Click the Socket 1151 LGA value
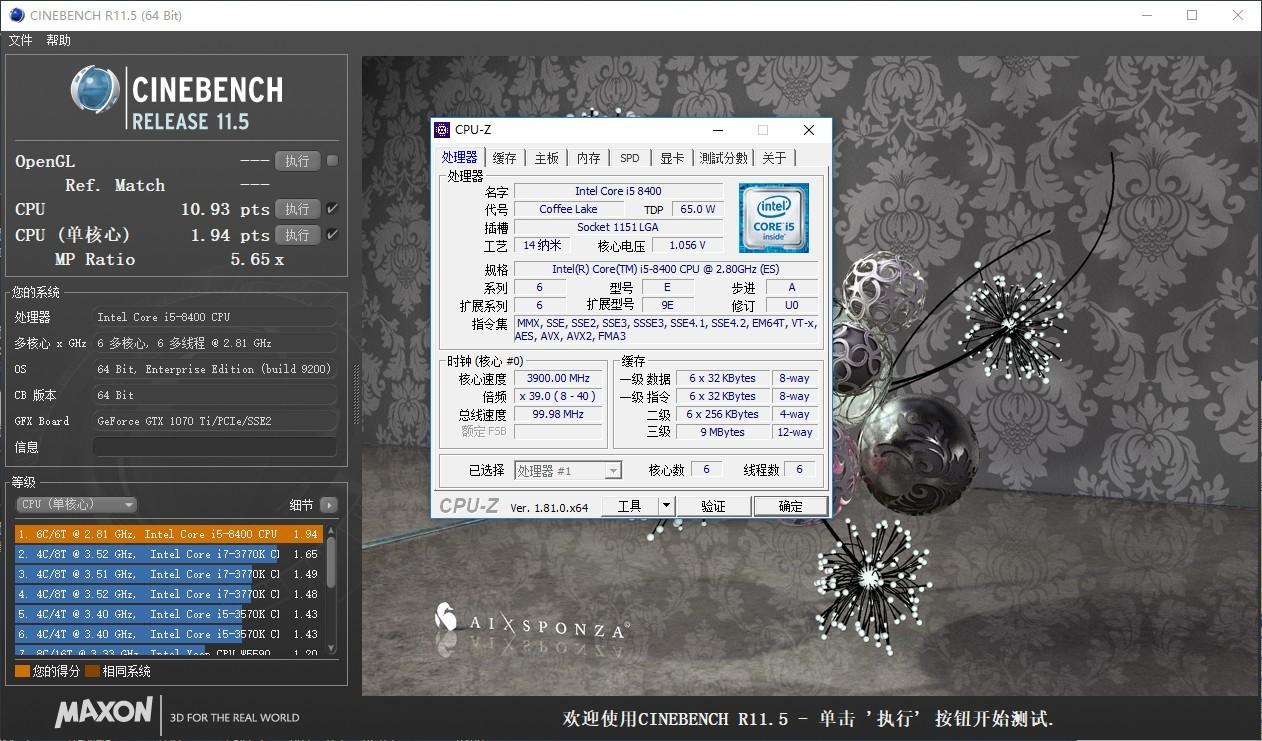The image size is (1262, 741). 618,227
